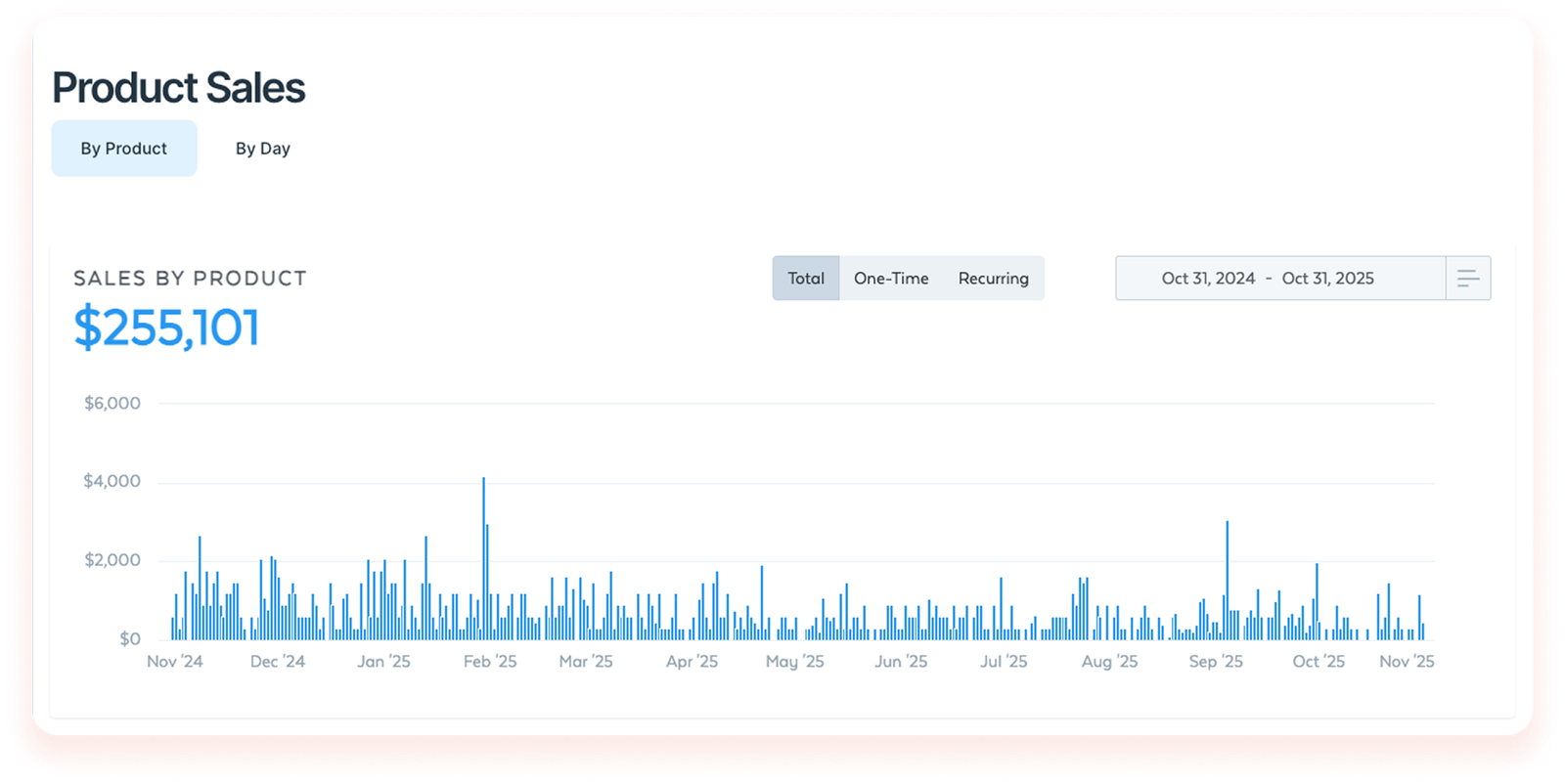Click the Nov '25 axis label
1565x784 pixels.
(1407, 662)
